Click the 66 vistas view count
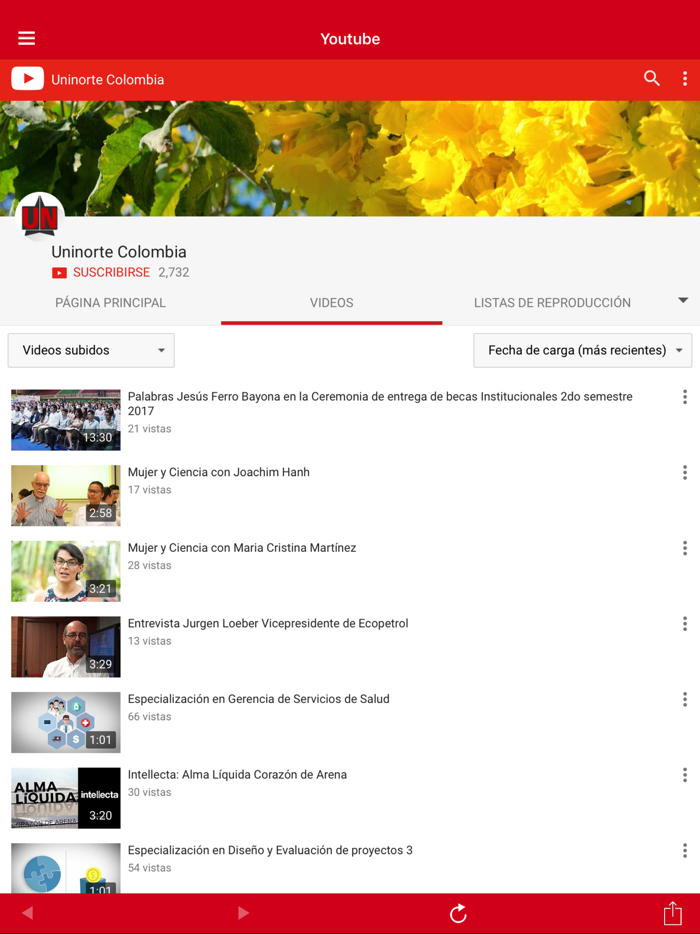Viewport: 700px width, 934px height. coord(150,717)
